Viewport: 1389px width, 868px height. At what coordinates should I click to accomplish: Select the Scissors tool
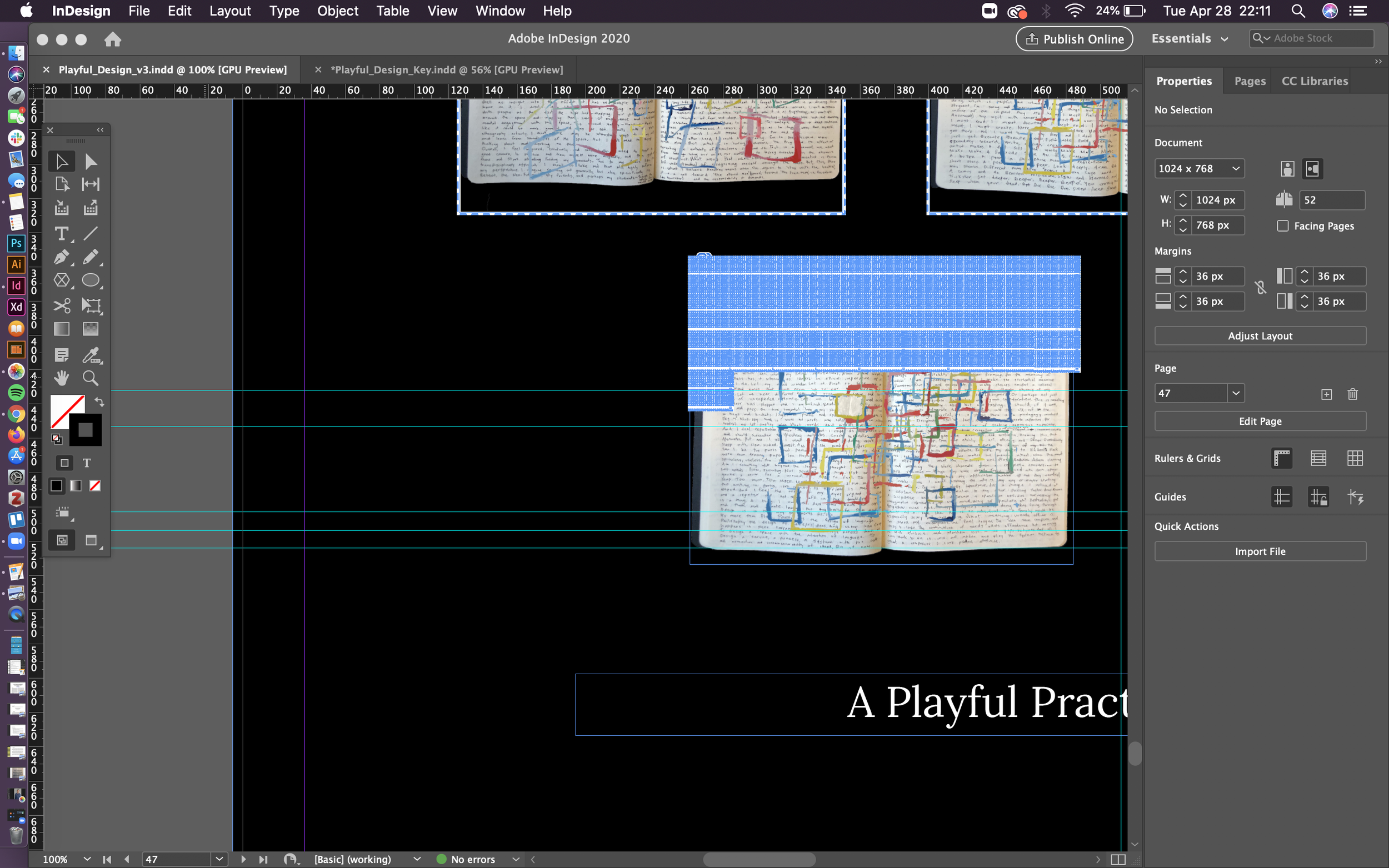[x=61, y=305]
